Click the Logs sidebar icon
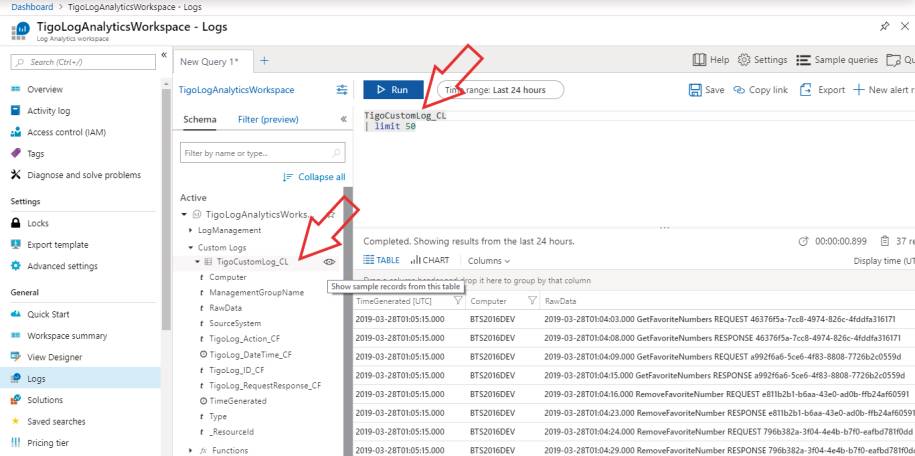 pyautogui.click(x=16, y=378)
